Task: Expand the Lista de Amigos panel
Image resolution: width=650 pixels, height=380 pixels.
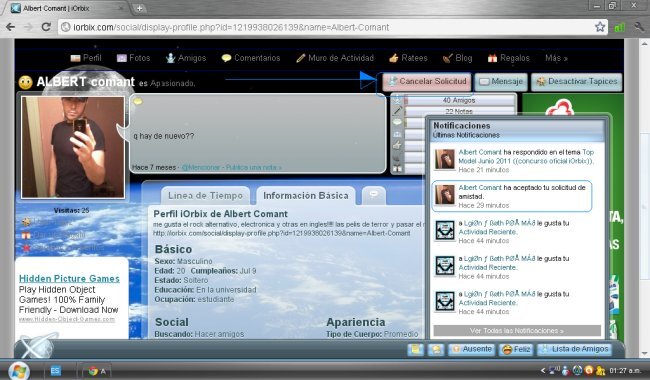Action: pos(575,349)
